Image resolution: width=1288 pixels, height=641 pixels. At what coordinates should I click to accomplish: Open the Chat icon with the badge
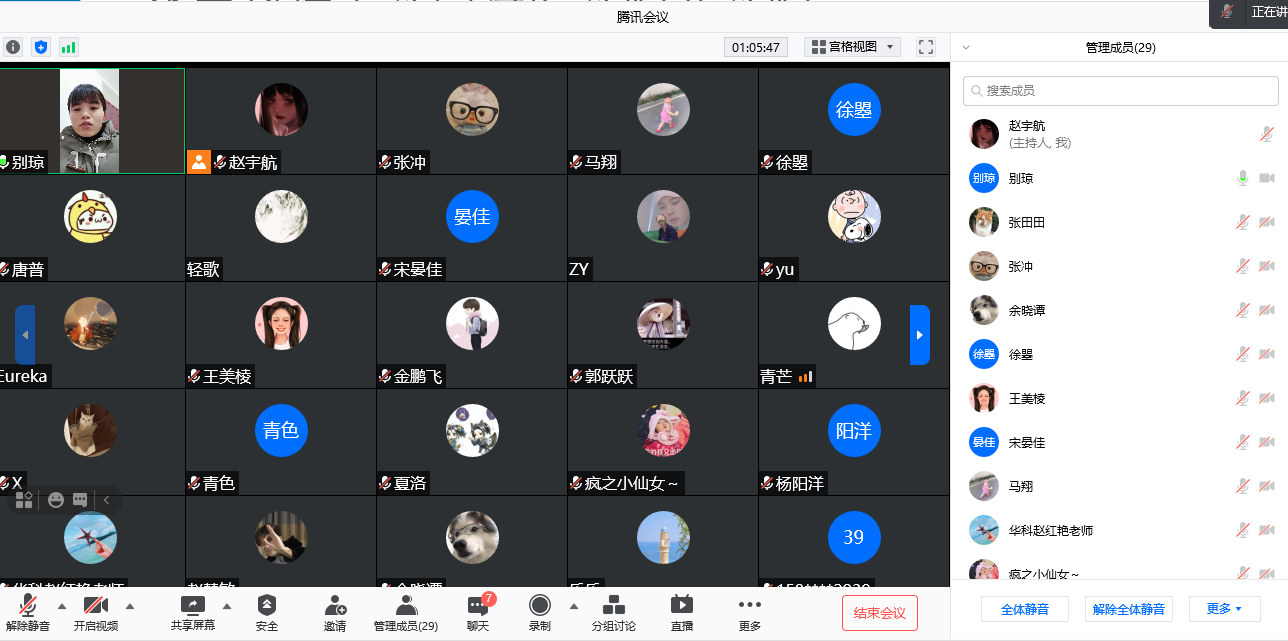click(478, 604)
